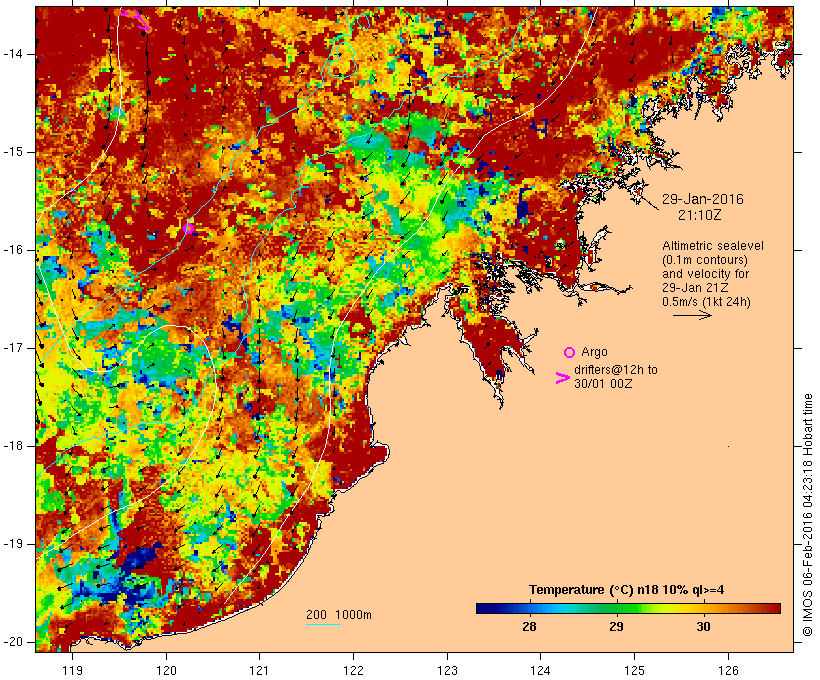Click the magenta drifter track at the map's top
Screen dimensions: 820x680
tap(137, 19)
